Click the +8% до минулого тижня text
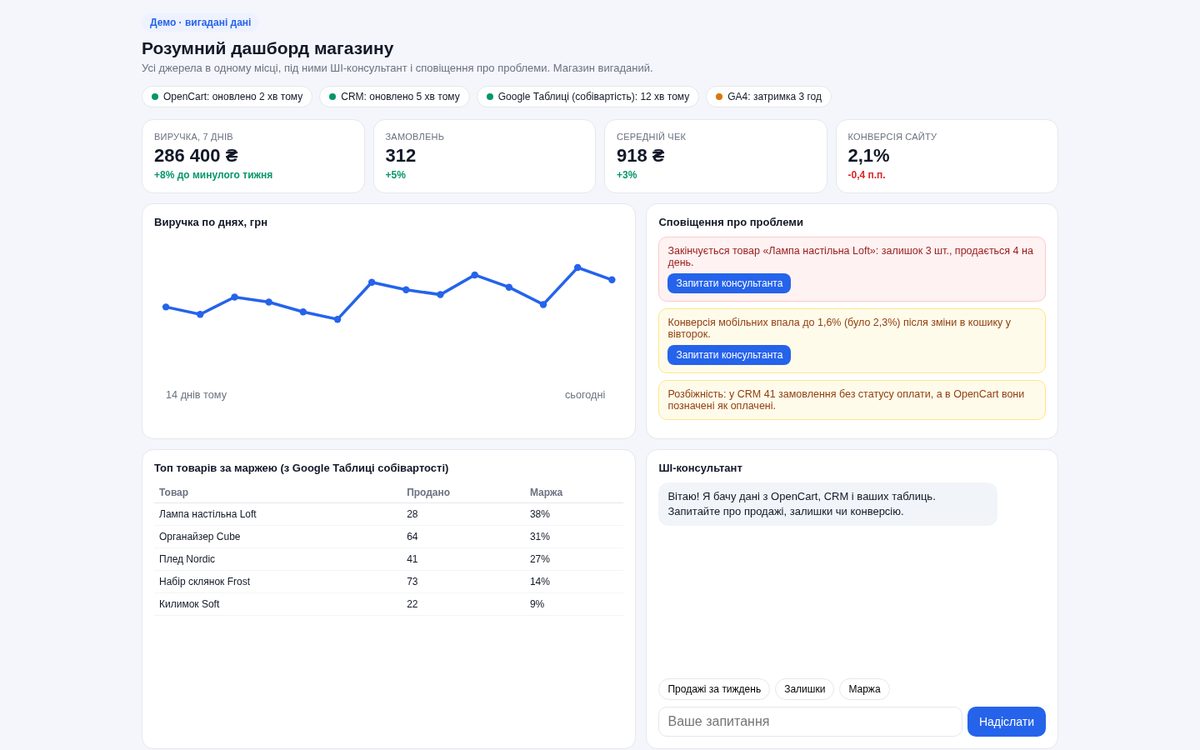1200x750 pixels. [213, 175]
